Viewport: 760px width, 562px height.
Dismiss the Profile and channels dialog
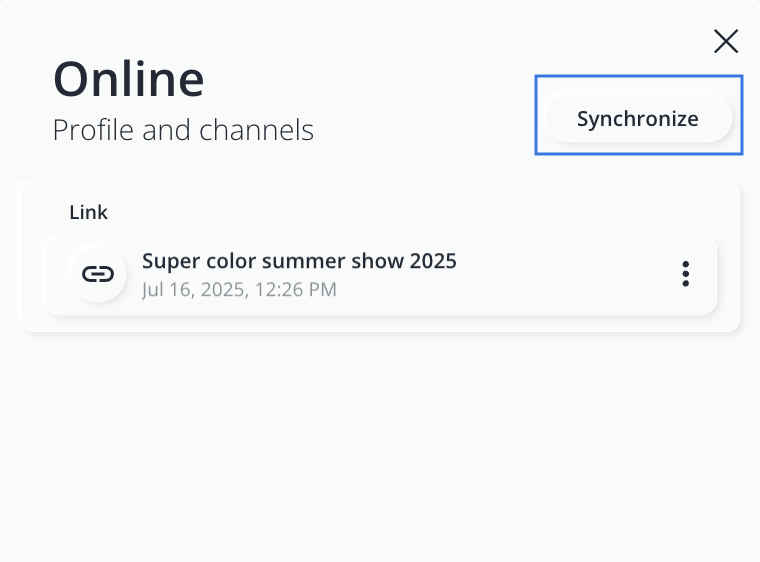pos(726,41)
